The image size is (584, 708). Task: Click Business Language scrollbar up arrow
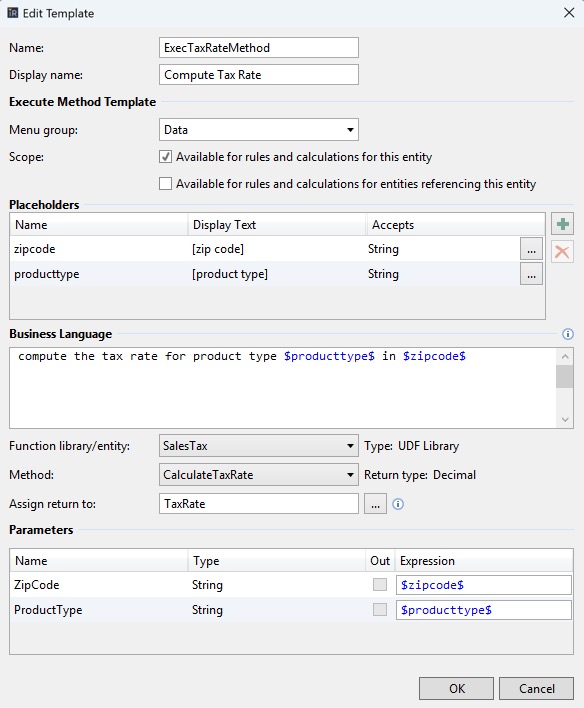[565, 357]
